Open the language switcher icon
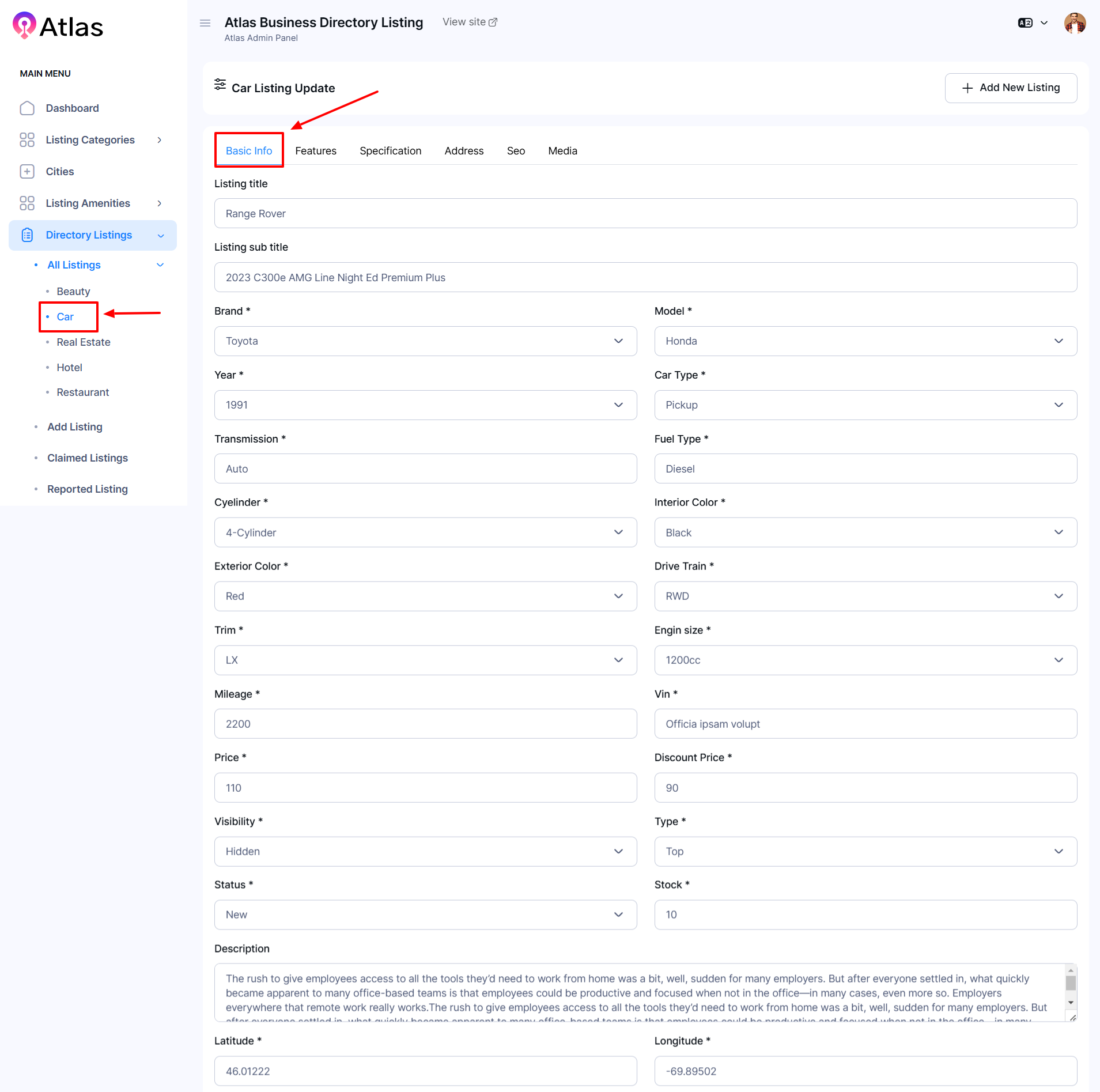Image resolution: width=1100 pixels, height=1092 pixels. click(x=1025, y=23)
